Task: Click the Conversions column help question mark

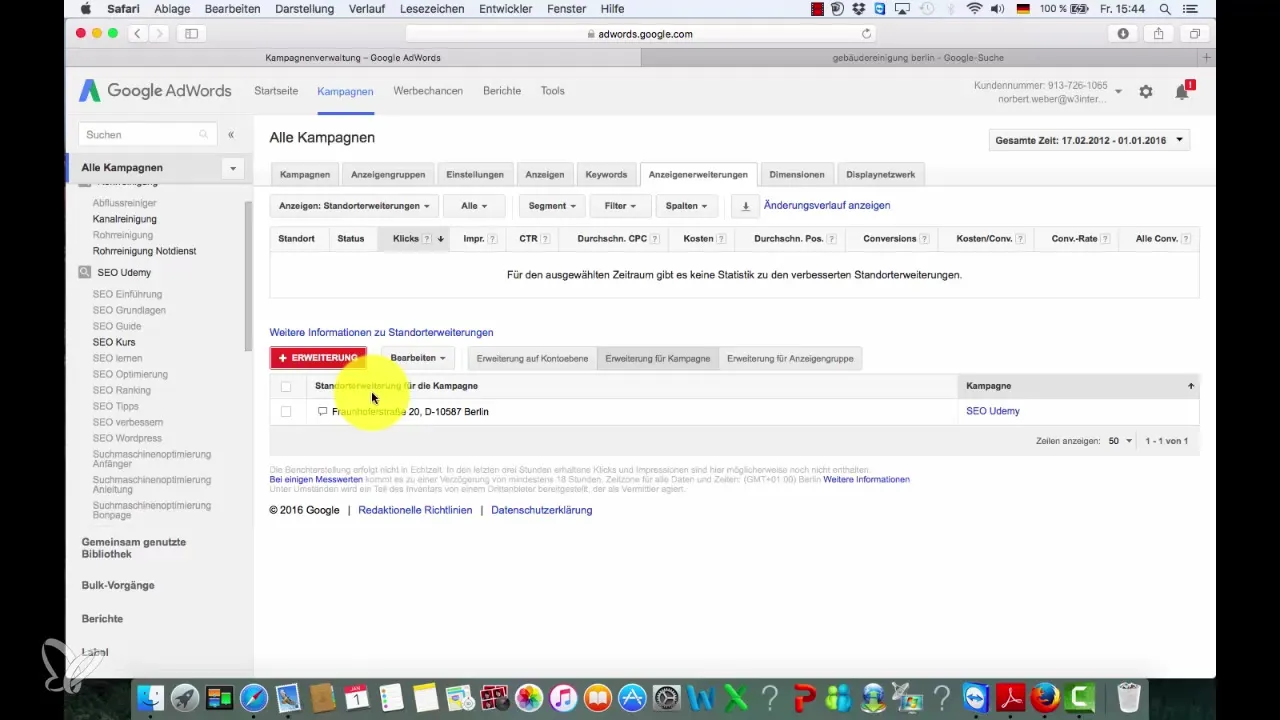Action: (924, 239)
